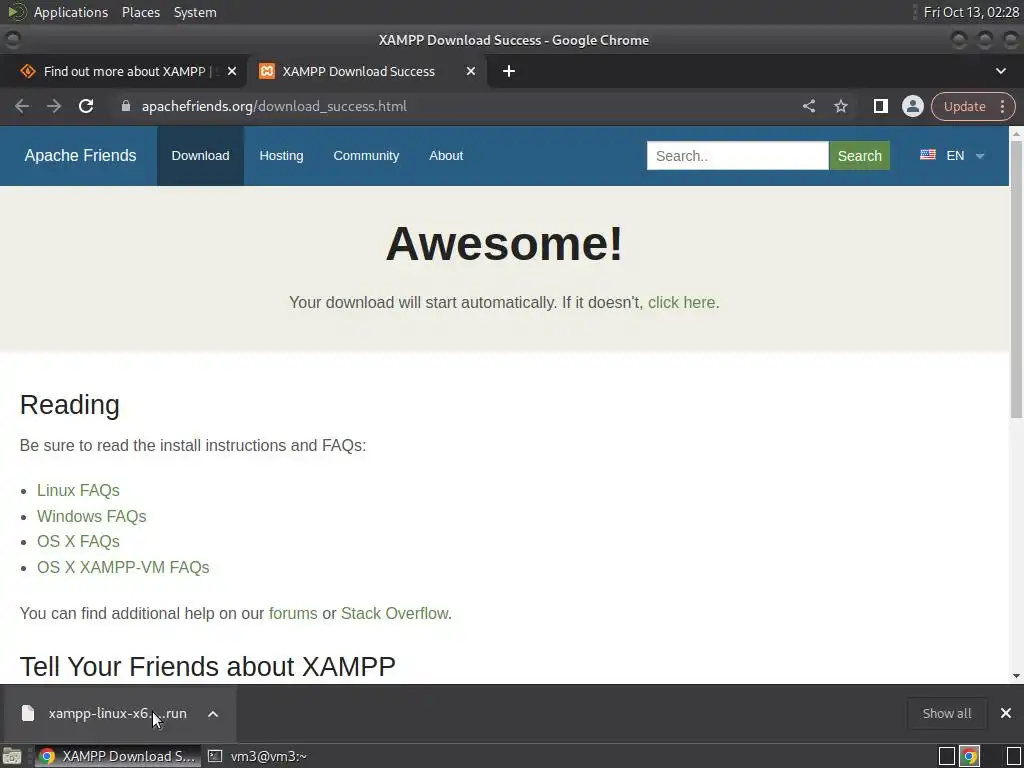Viewport: 1024px width, 768px height.
Task: Open the Hosting nav item
Action: coord(281,155)
